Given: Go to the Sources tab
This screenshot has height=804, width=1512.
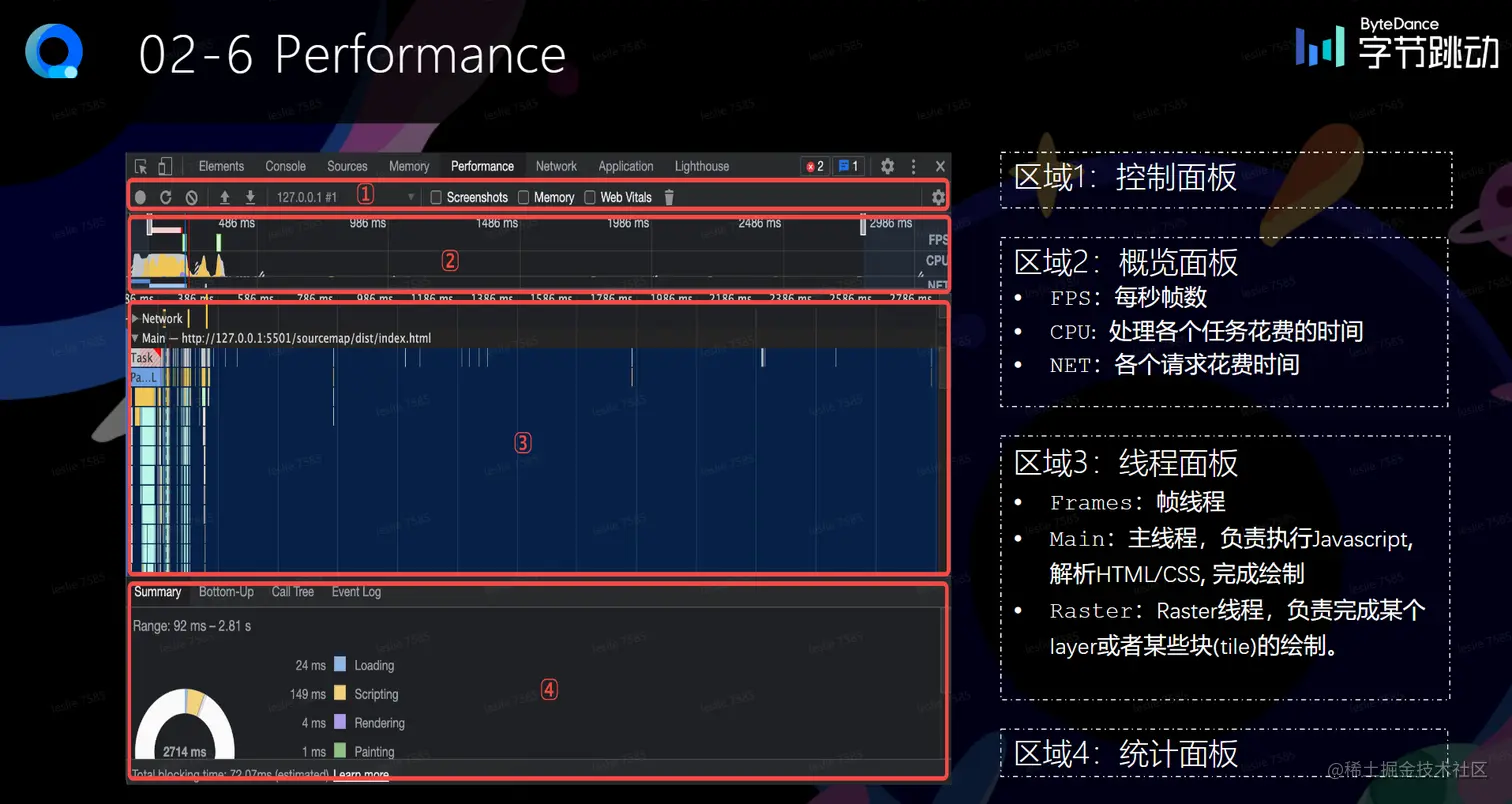Looking at the screenshot, I should (347, 166).
